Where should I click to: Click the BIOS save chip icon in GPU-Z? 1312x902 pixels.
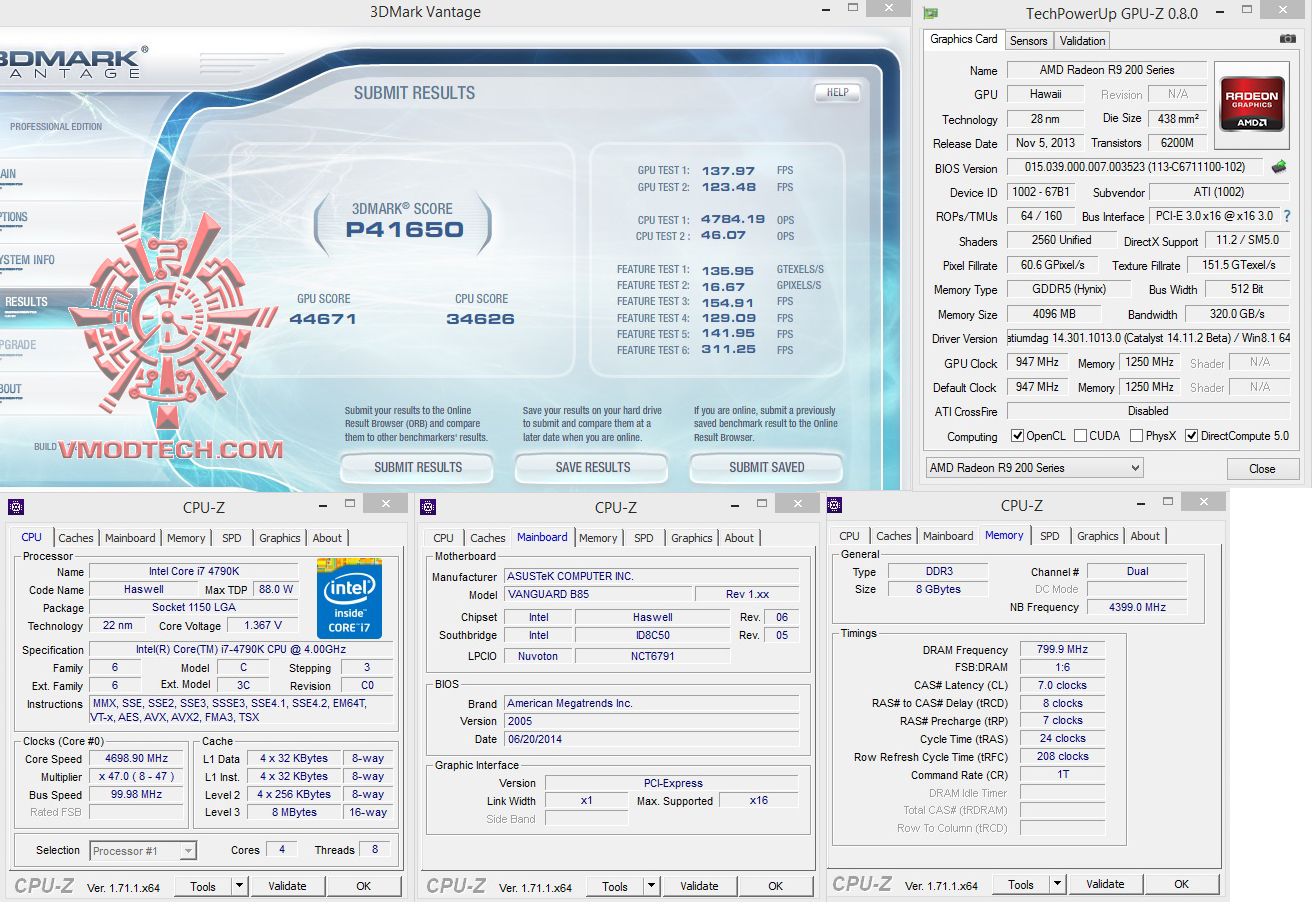[1279, 167]
